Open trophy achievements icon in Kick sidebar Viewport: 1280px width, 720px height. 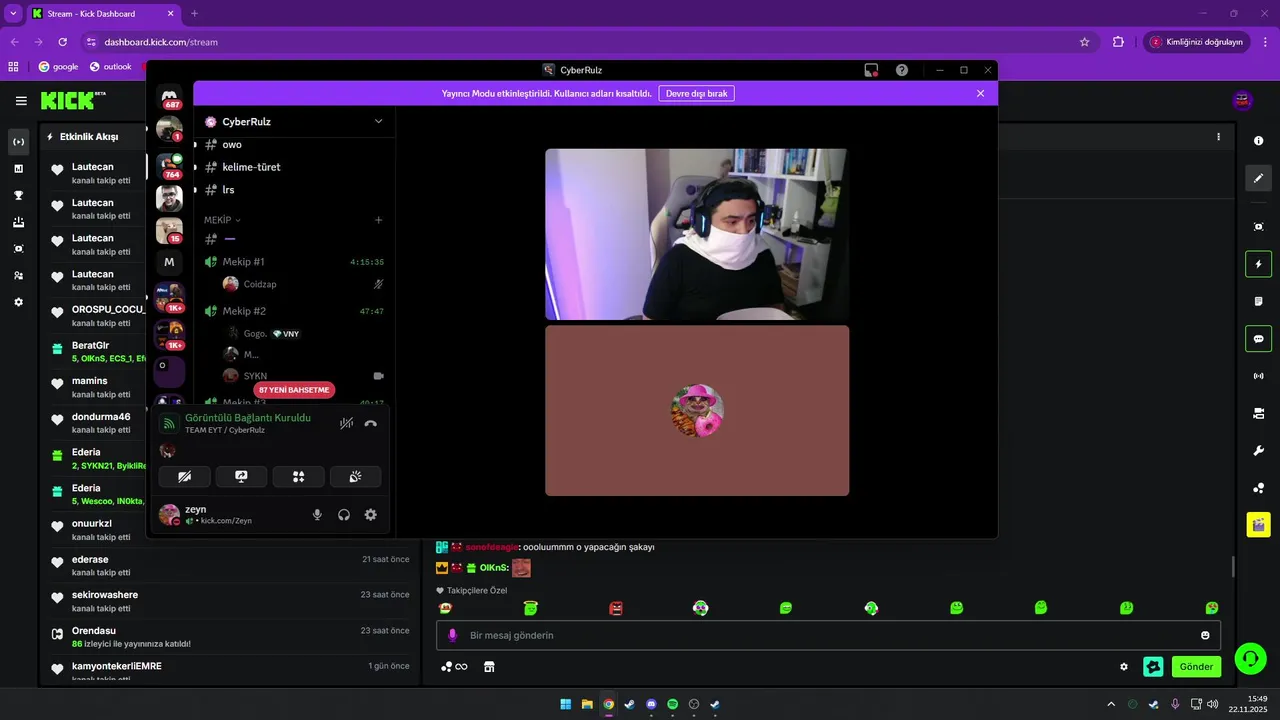pyautogui.click(x=18, y=195)
